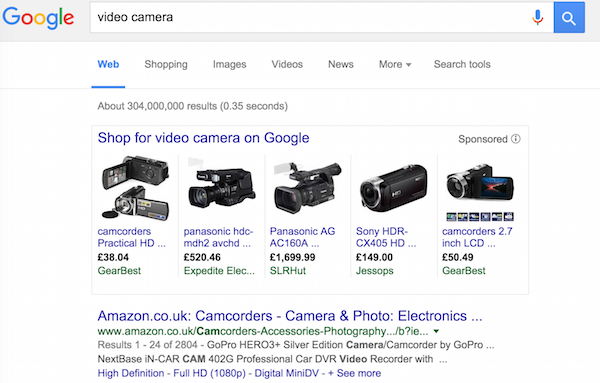Open camcorders Practical HD product link
The width and height of the screenshot is (600, 383).
point(132,237)
